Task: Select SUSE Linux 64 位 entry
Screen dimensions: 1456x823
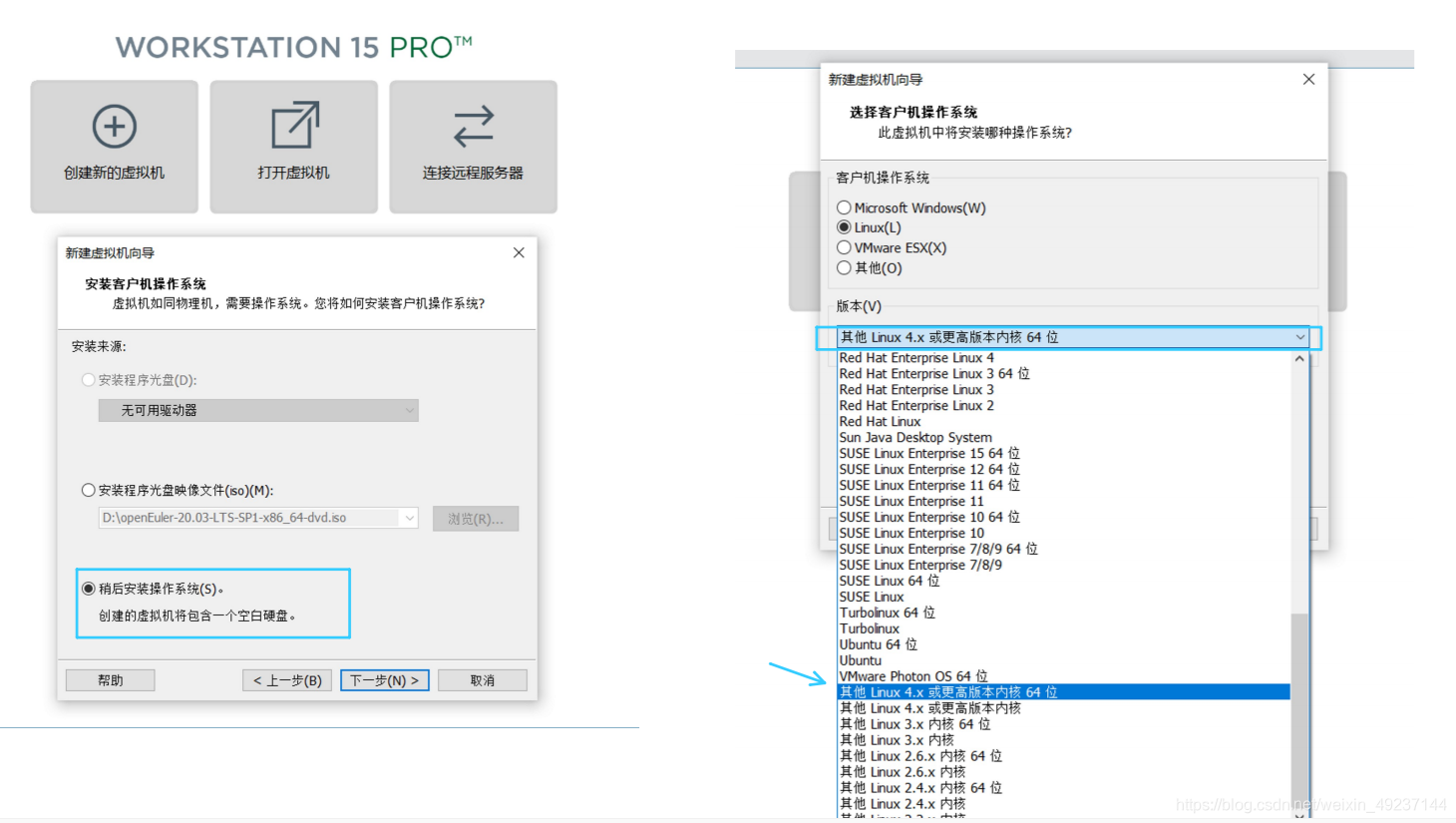Action: [1064, 582]
